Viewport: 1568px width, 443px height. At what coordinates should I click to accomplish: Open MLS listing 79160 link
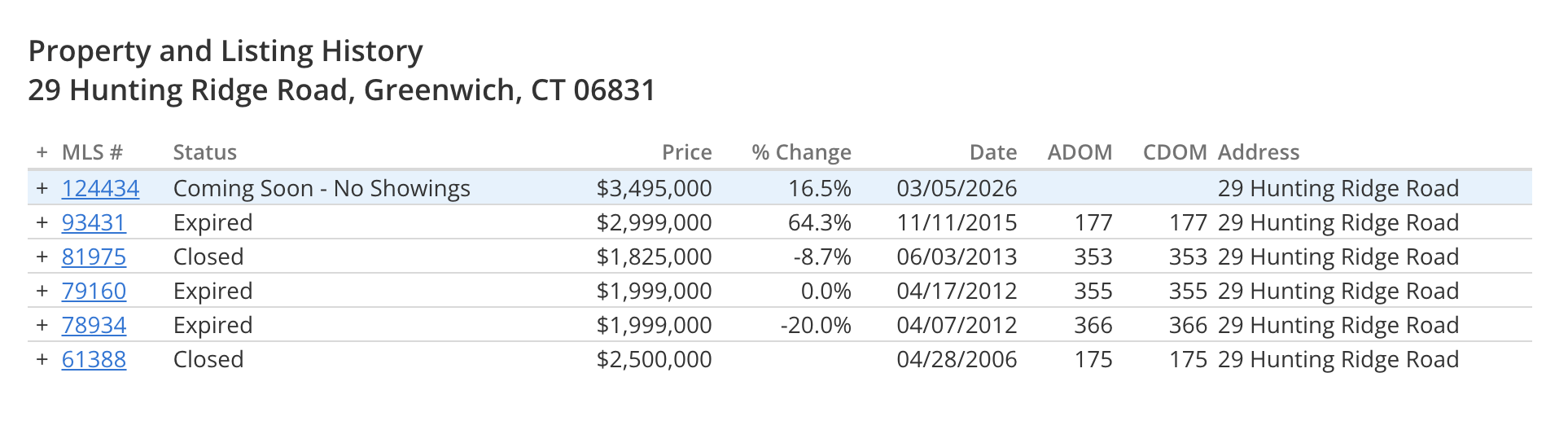tap(94, 292)
